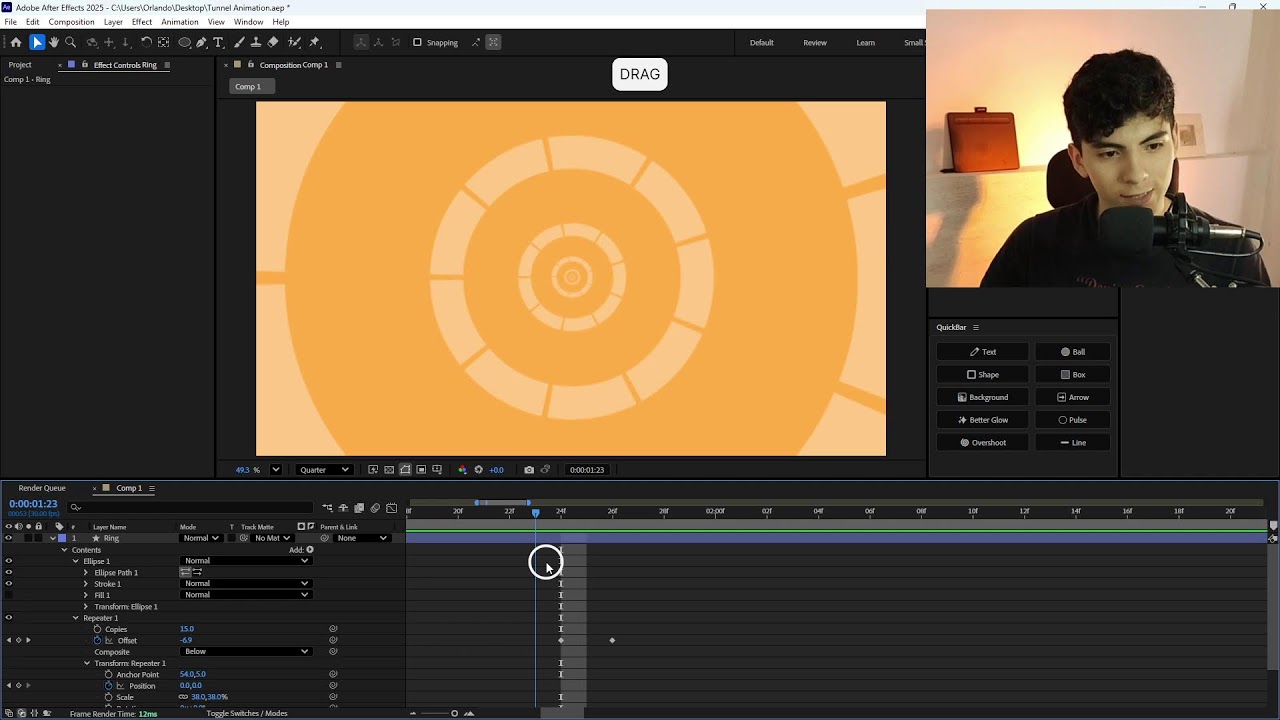Select the Clone Stamp tool

tap(256, 42)
